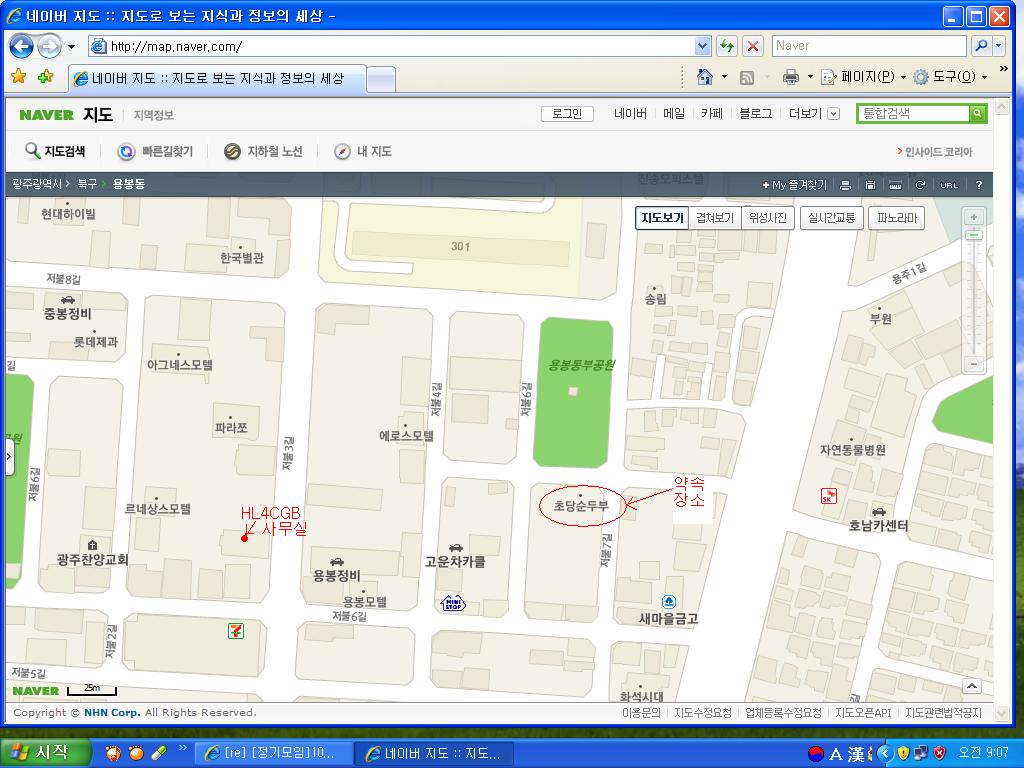Image resolution: width=1024 pixels, height=768 pixels.
Task: Click the map print icon in the dark bar
Action: click(x=845, y=185)
